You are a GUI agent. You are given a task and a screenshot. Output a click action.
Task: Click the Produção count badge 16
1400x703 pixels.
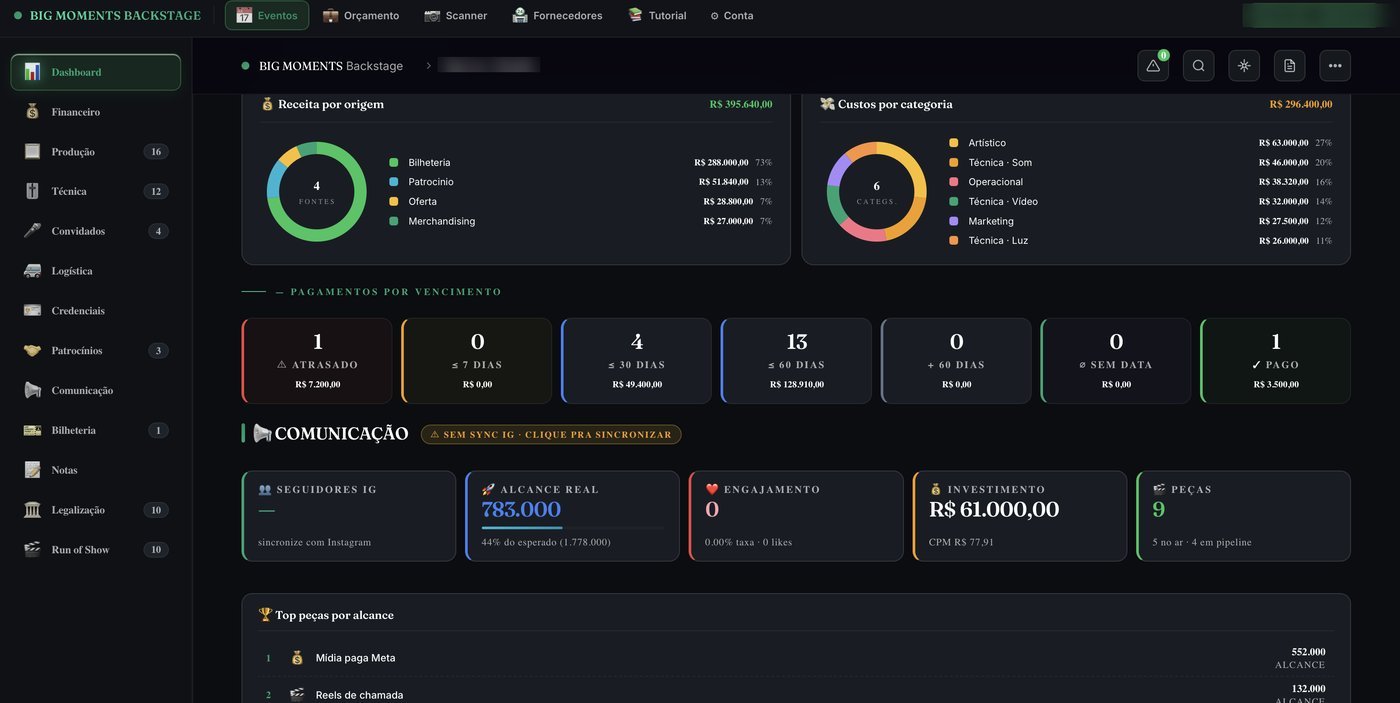[155, 152]
